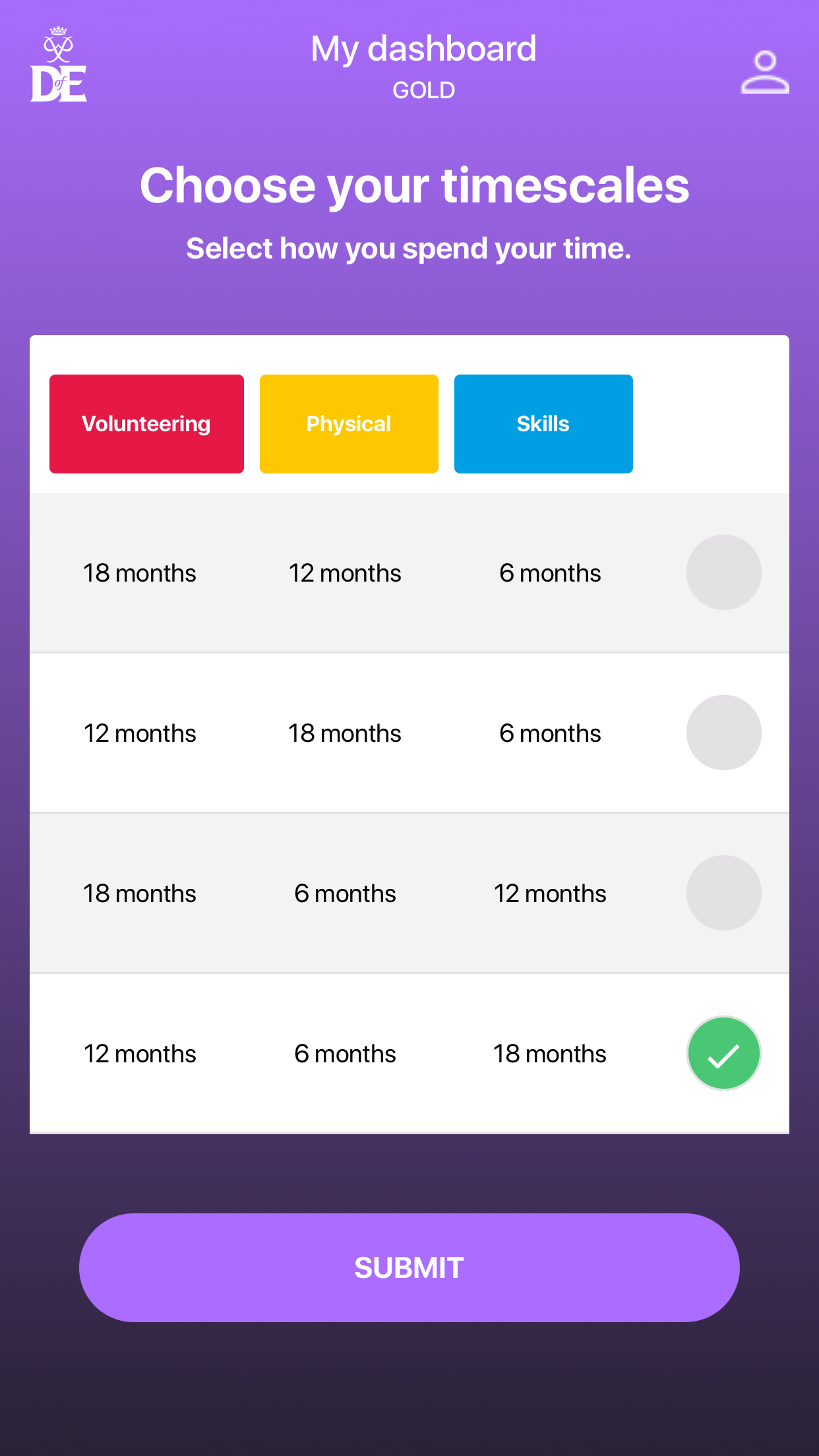
Task: Tap 6 months Physical in last row
Action: (345, 1054)
